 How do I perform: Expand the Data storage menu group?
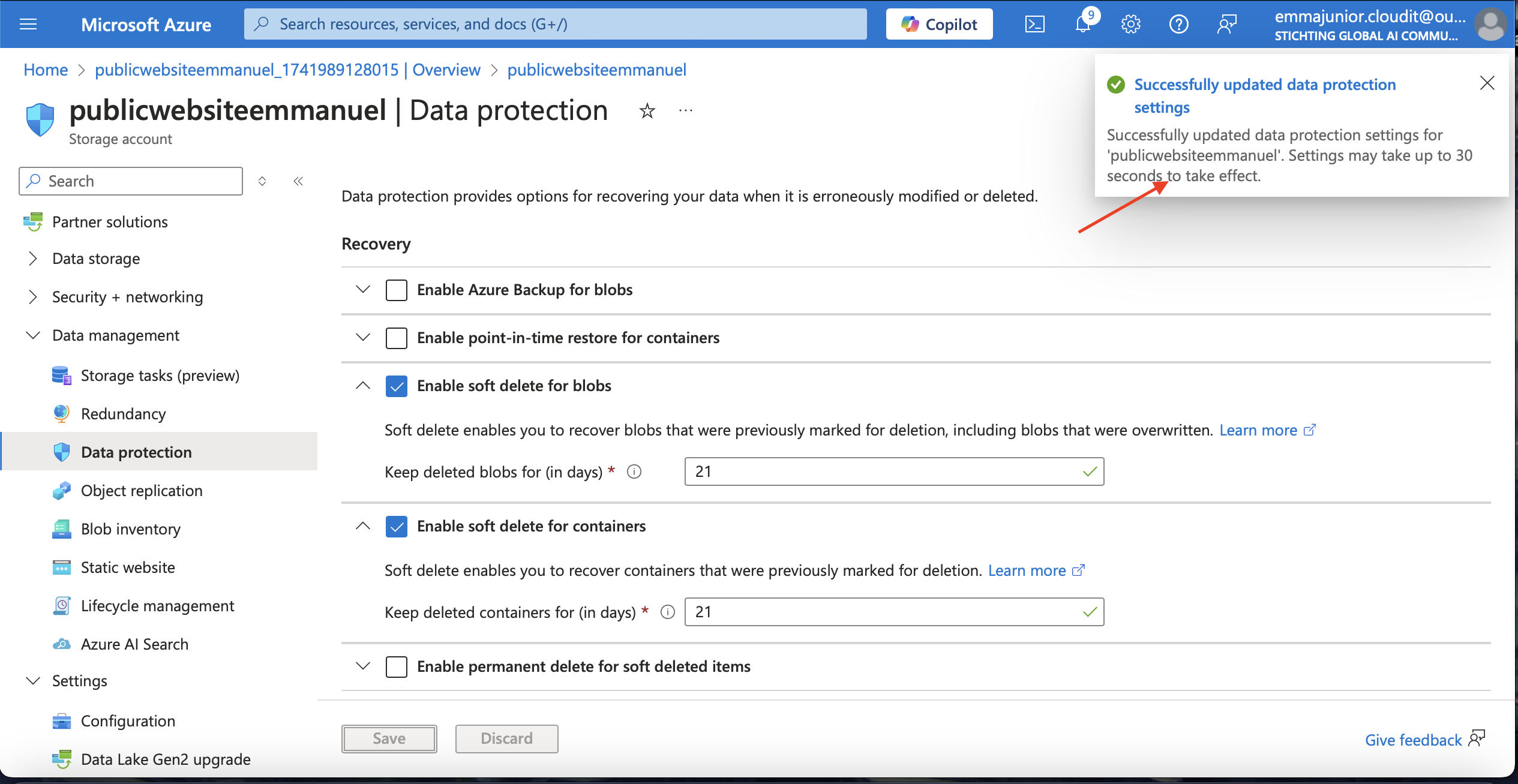[33, 259]
